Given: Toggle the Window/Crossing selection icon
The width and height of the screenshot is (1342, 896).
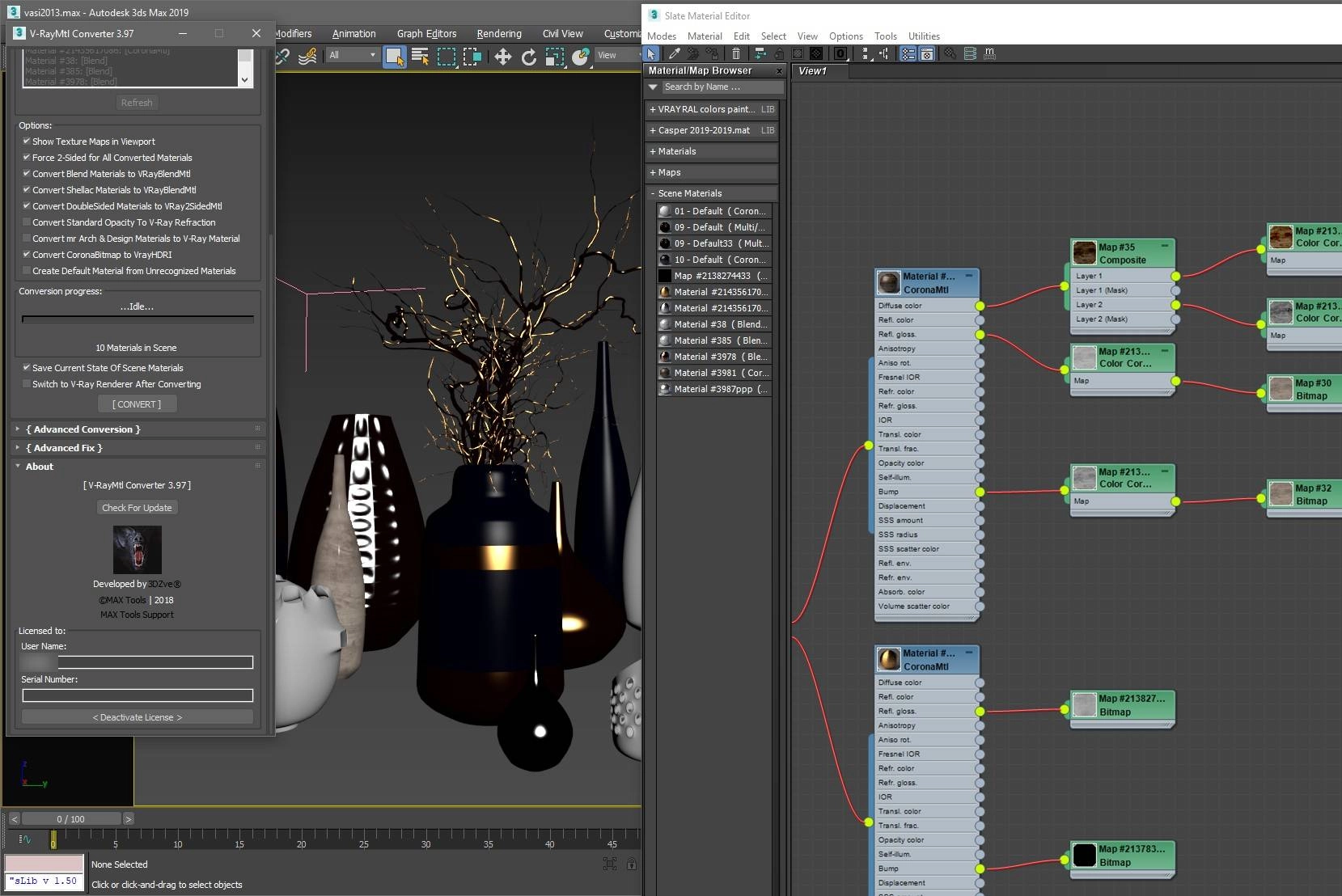Looking at the screenshot, I should [472, 56].
